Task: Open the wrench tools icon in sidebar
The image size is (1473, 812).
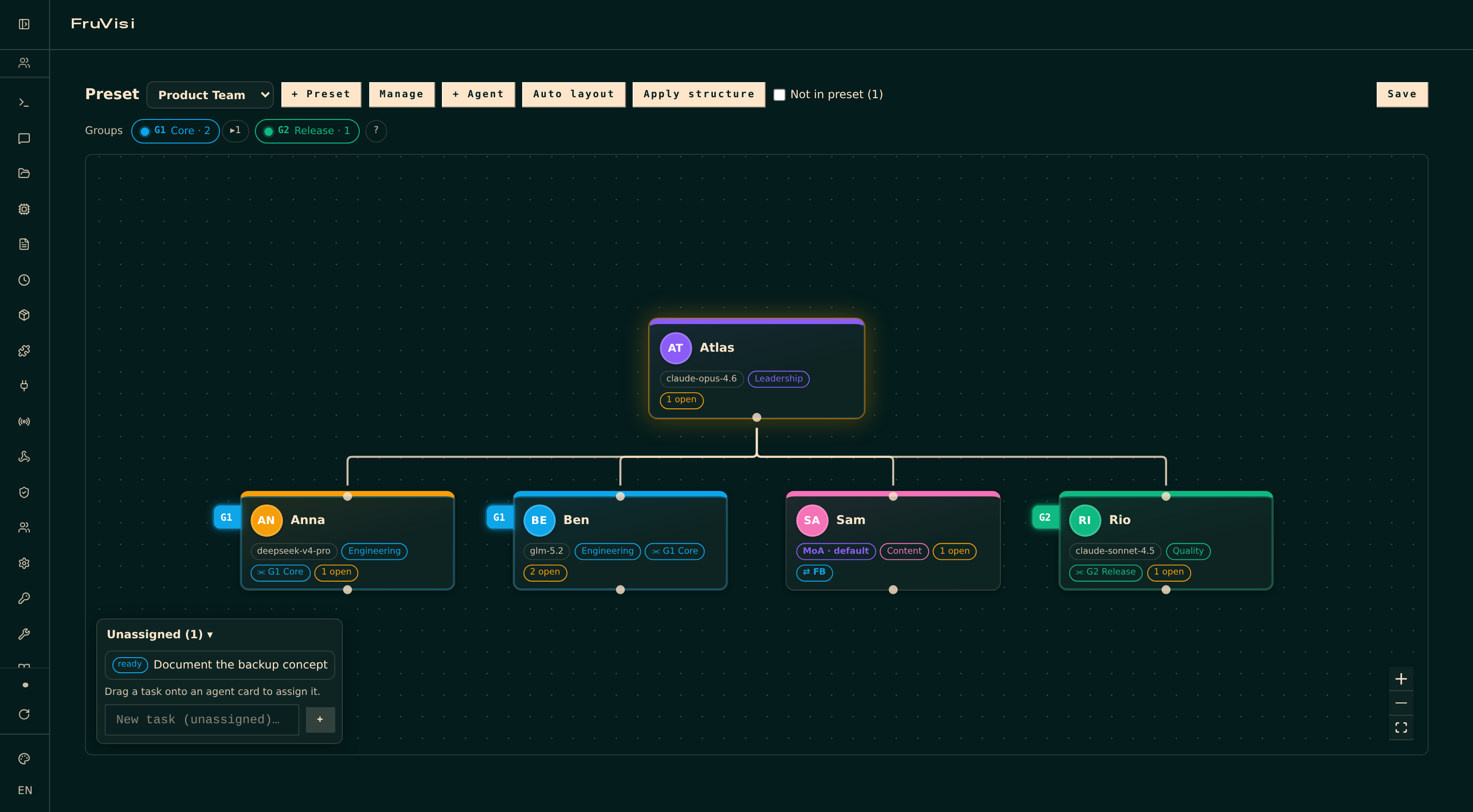Action: click(x=24, y=634)
